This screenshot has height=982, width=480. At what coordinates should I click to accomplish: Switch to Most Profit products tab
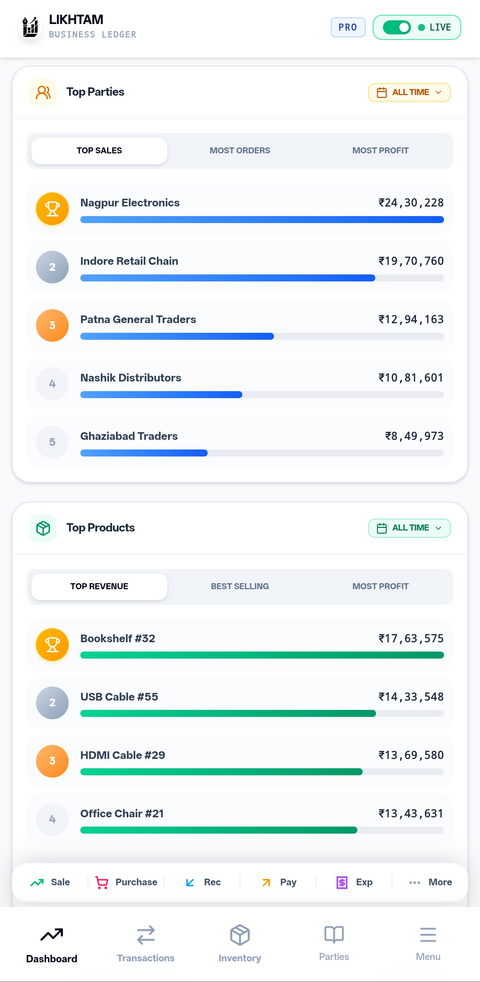380,586
